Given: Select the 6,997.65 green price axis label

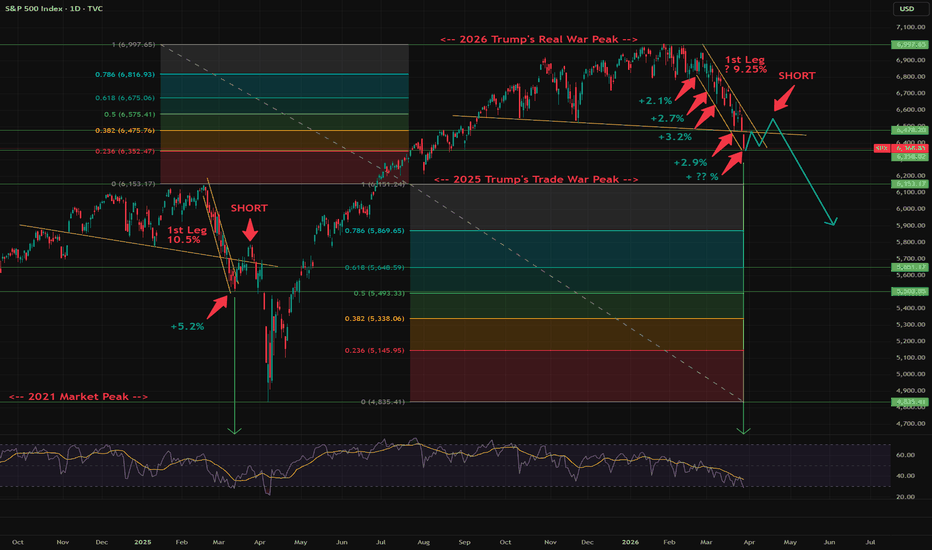Looking at the screenshot, I should click(x=907, y=46).
